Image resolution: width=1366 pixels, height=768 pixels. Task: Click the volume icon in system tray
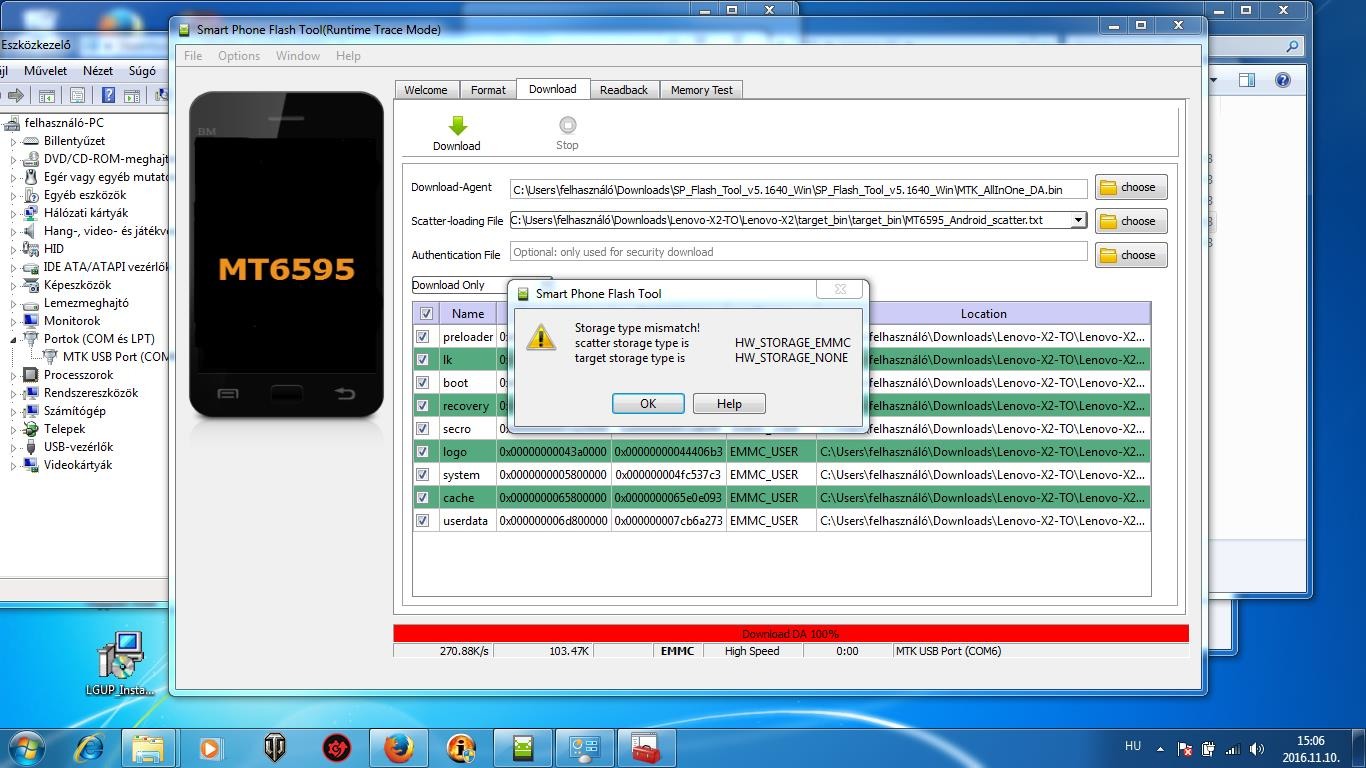pos(1255,749)
